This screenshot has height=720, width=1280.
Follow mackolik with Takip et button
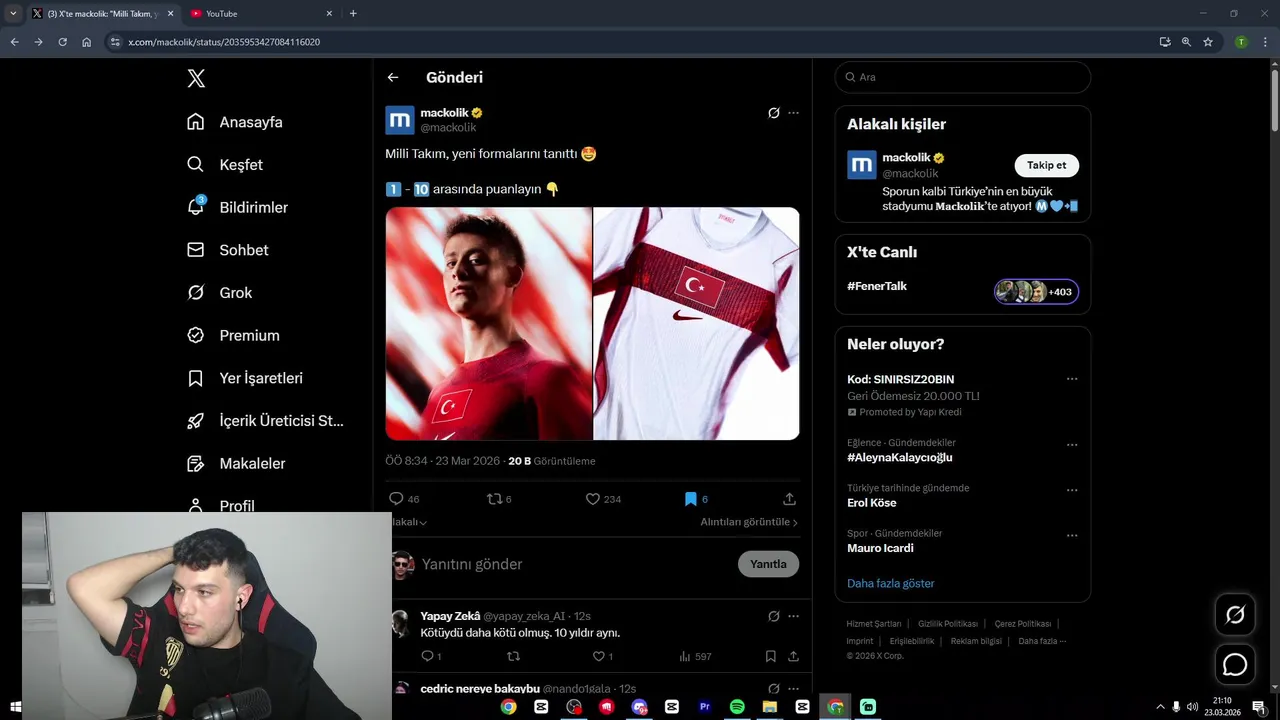click(1046, 165)
